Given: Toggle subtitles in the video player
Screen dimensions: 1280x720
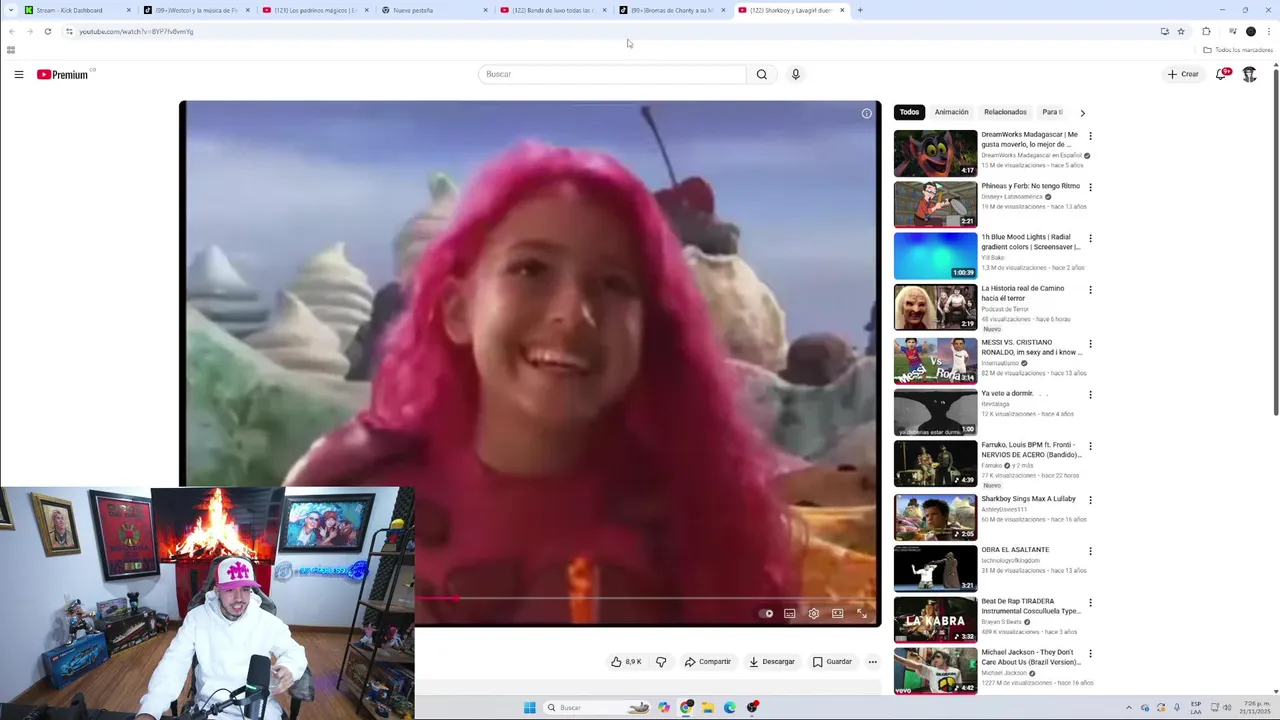Looking at the screenshot, I should (790, 614).
